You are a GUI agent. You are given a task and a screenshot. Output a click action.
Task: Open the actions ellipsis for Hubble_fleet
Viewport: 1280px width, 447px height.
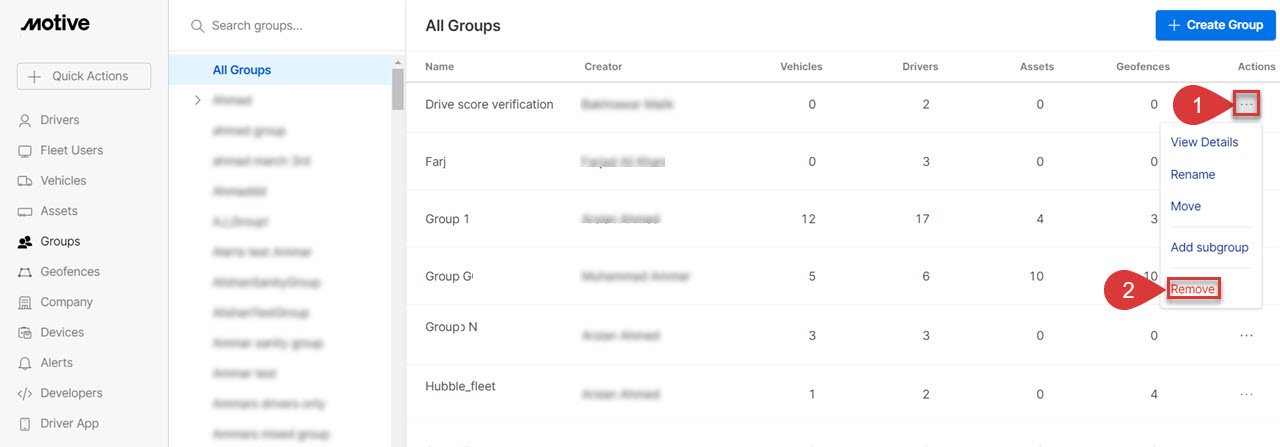1246,394
